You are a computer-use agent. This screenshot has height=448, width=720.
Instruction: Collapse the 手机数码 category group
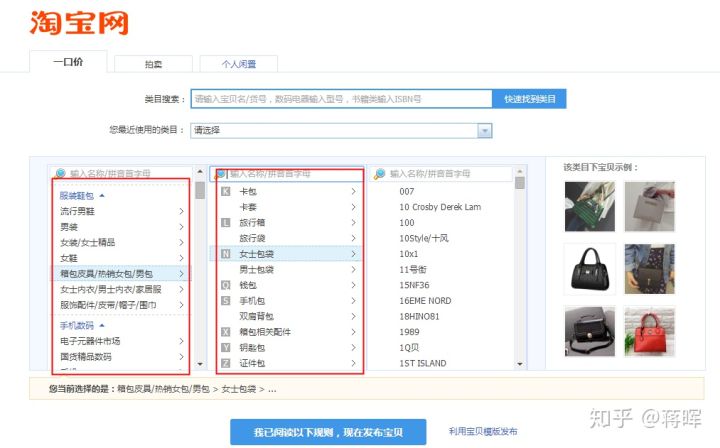point(82,325)
